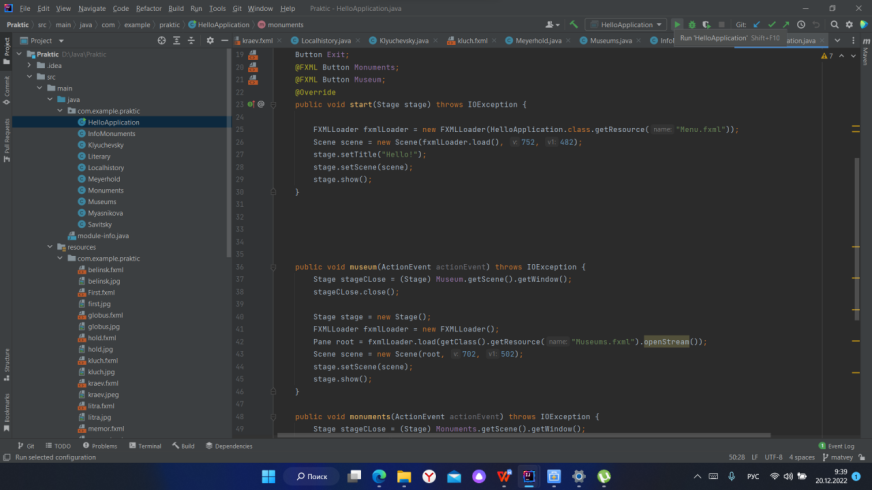Commit changes with green Git checkmark
872x491 pixels.
(771, 24)
